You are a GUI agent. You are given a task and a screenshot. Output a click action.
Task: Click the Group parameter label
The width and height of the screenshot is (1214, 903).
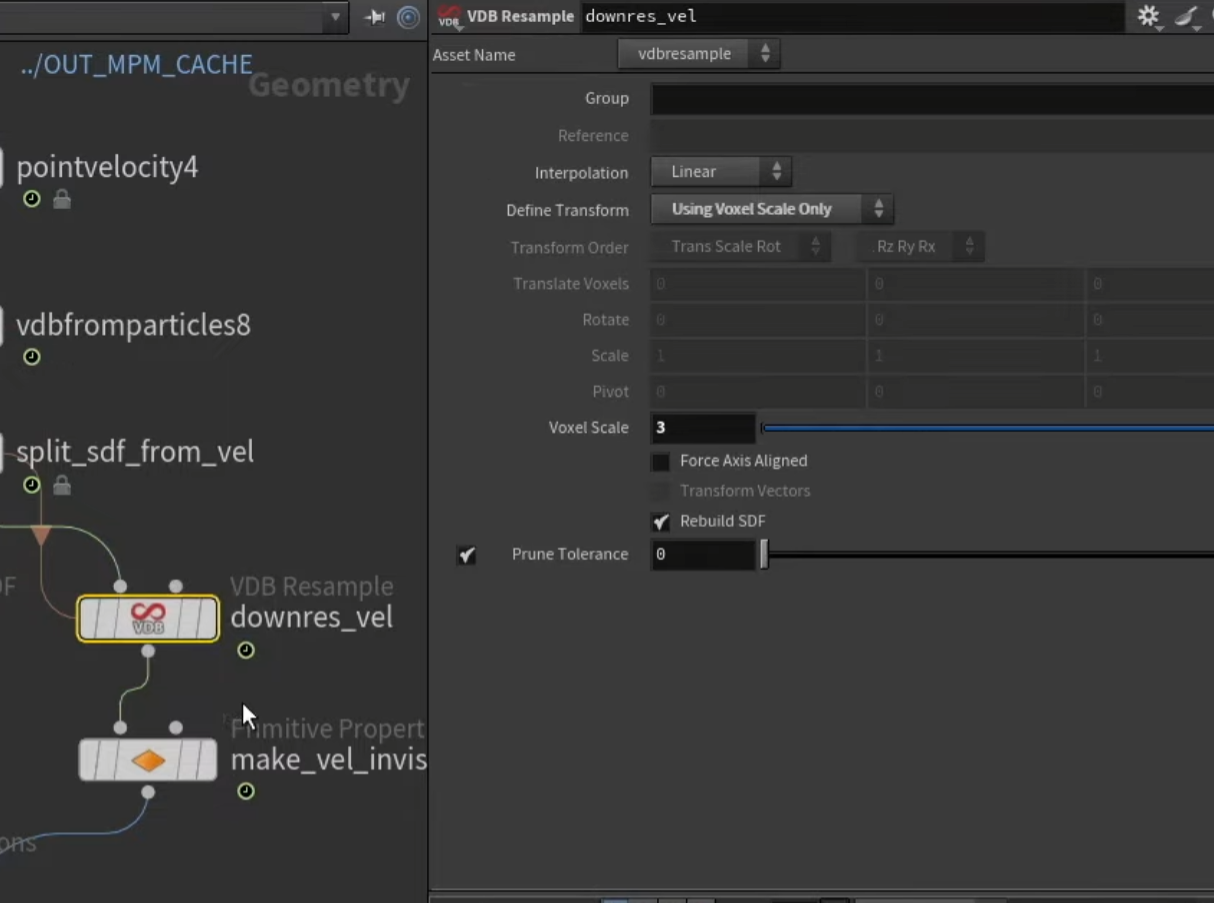click(x=607, y=99)
